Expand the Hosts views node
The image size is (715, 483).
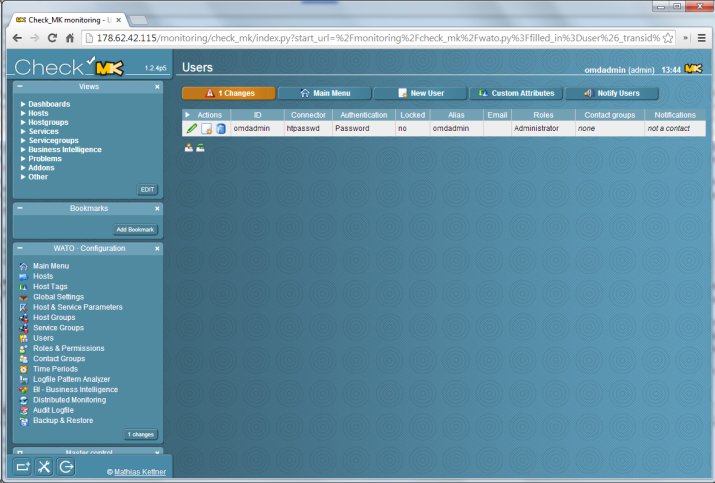[23, 113]
